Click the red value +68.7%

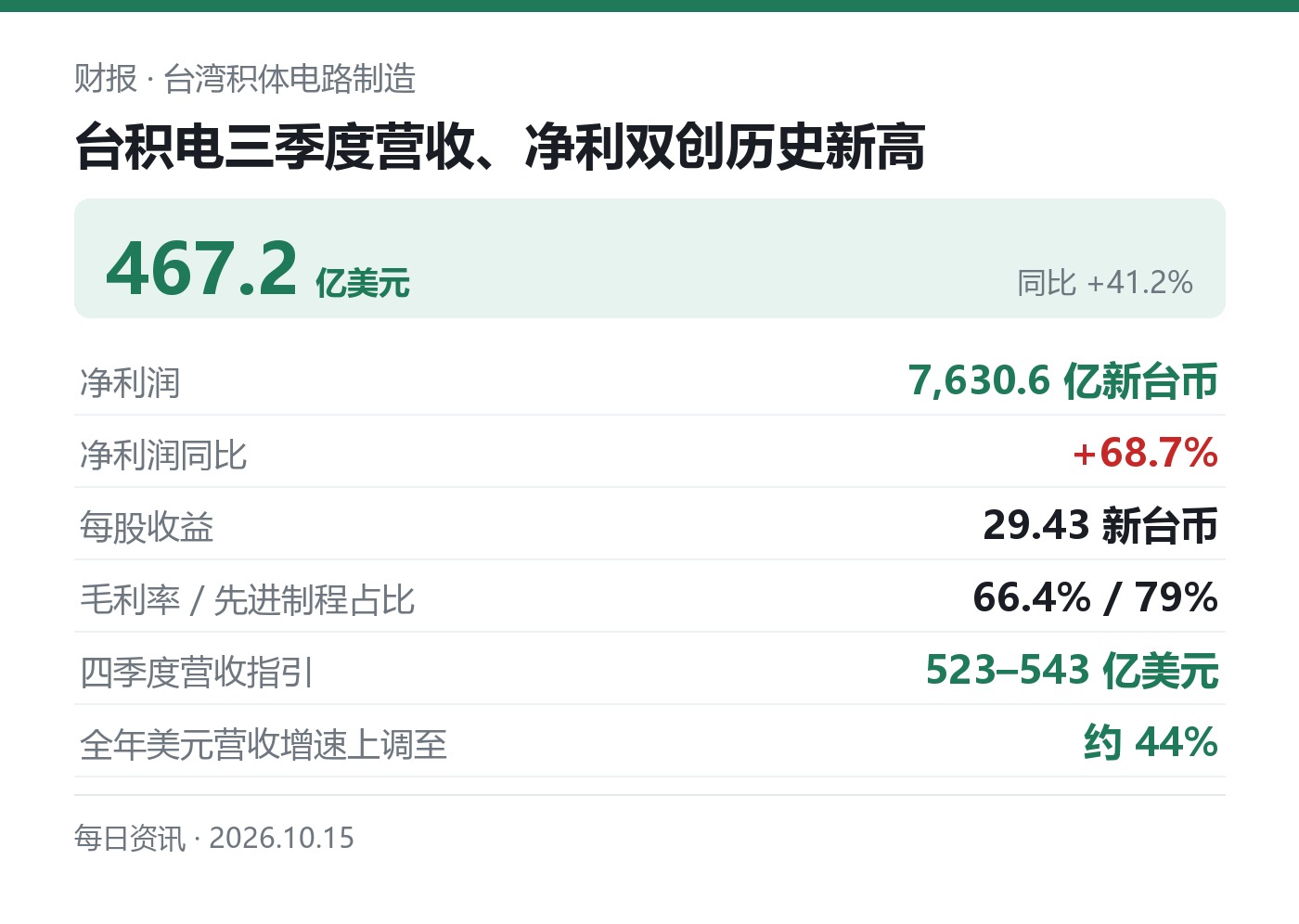1145,453
